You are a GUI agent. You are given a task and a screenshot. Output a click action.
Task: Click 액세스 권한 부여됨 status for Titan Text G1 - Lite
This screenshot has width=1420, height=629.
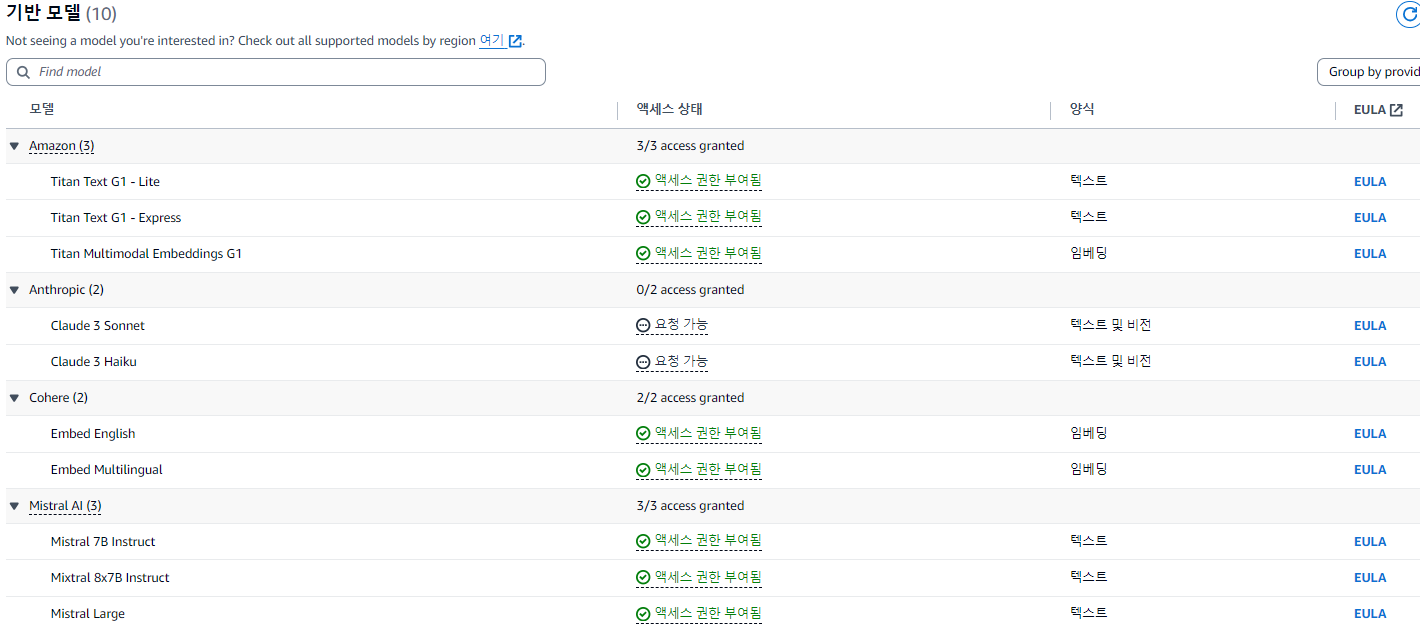point(708,181)
